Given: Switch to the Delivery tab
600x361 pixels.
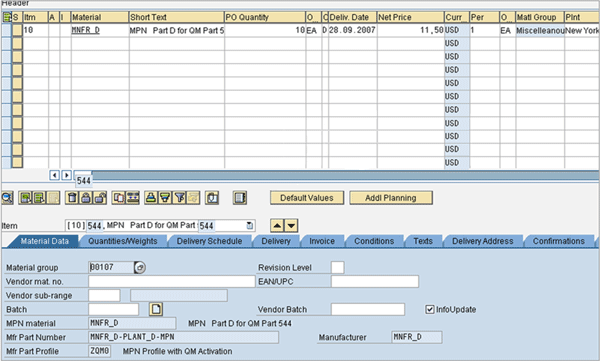Looking at the screenshot, I should click(x=276, y=241).
